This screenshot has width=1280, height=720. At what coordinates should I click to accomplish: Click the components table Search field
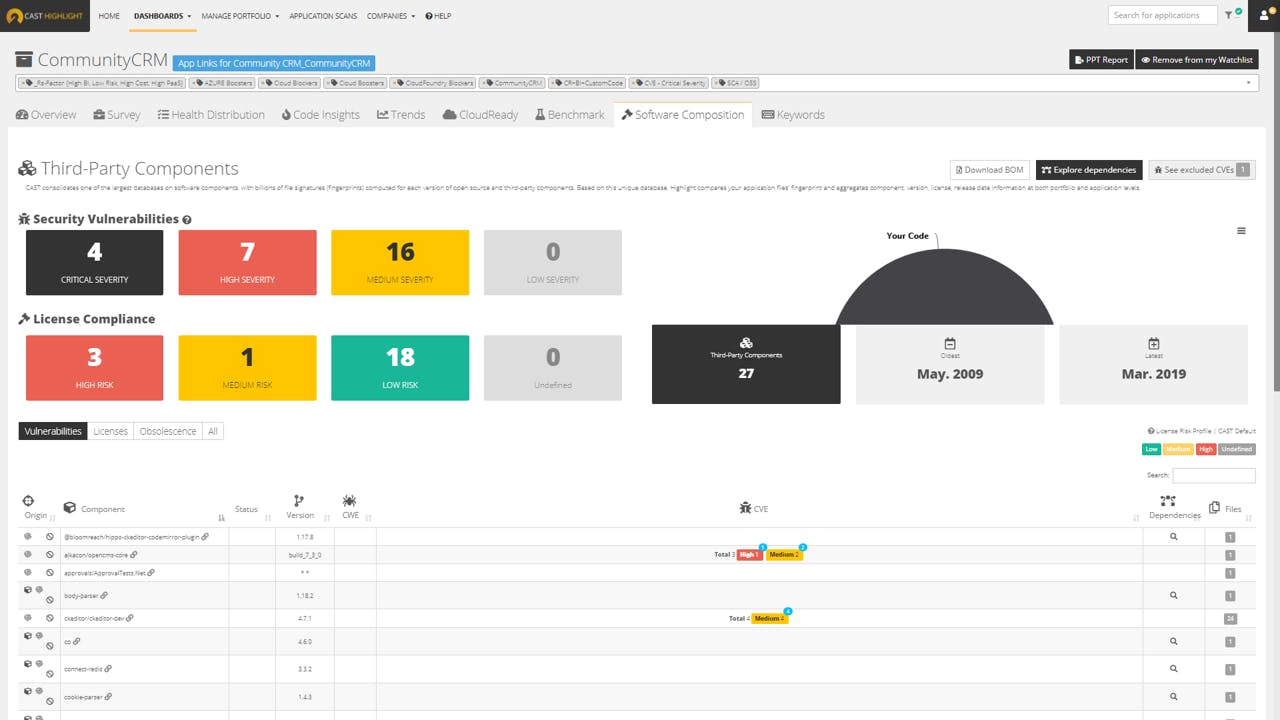(1214, 476)
